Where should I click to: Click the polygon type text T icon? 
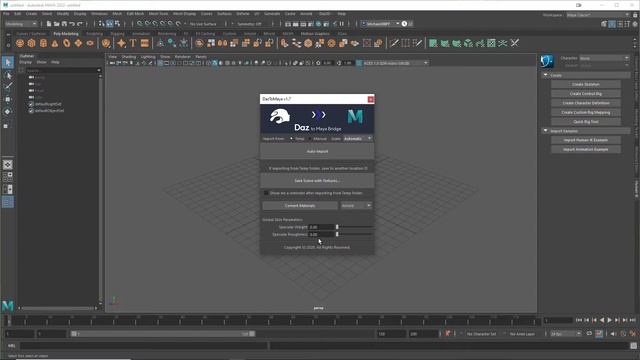click(133, 43)
